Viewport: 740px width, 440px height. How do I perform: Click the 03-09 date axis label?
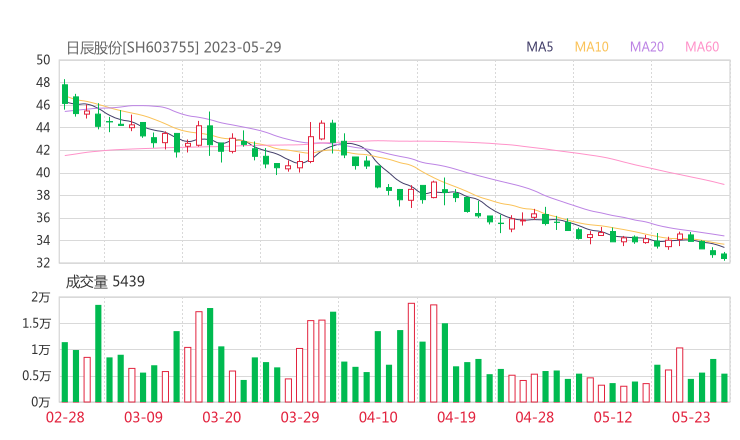[143, 417]
